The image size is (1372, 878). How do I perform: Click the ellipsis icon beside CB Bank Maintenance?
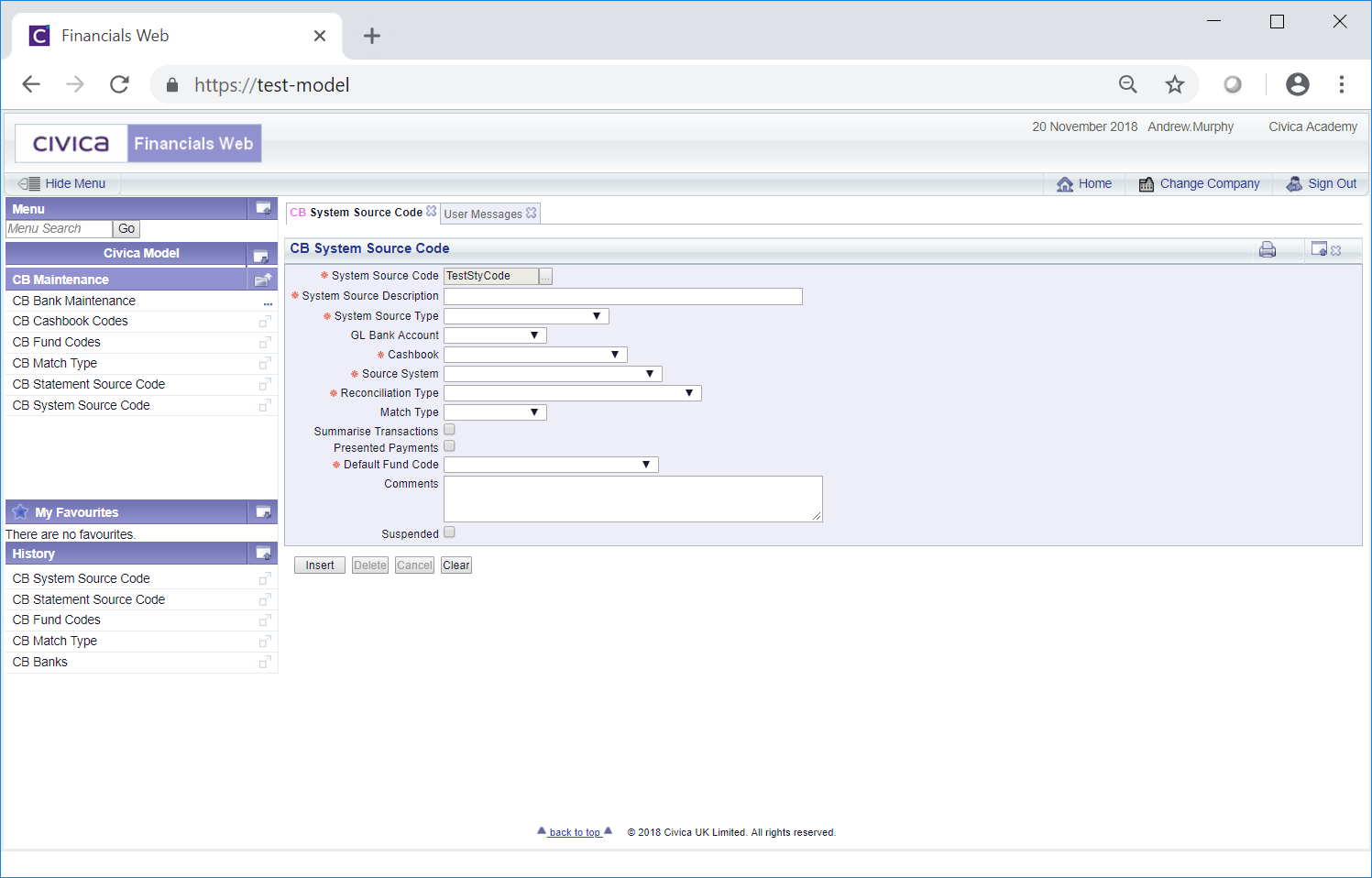(268, 303)
